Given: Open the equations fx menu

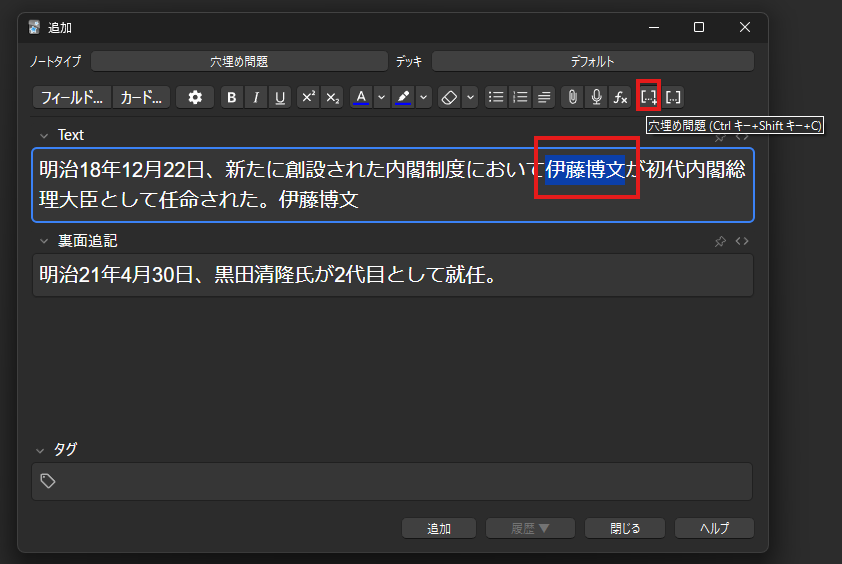Looking at the screenshot, I should point(620,97).
